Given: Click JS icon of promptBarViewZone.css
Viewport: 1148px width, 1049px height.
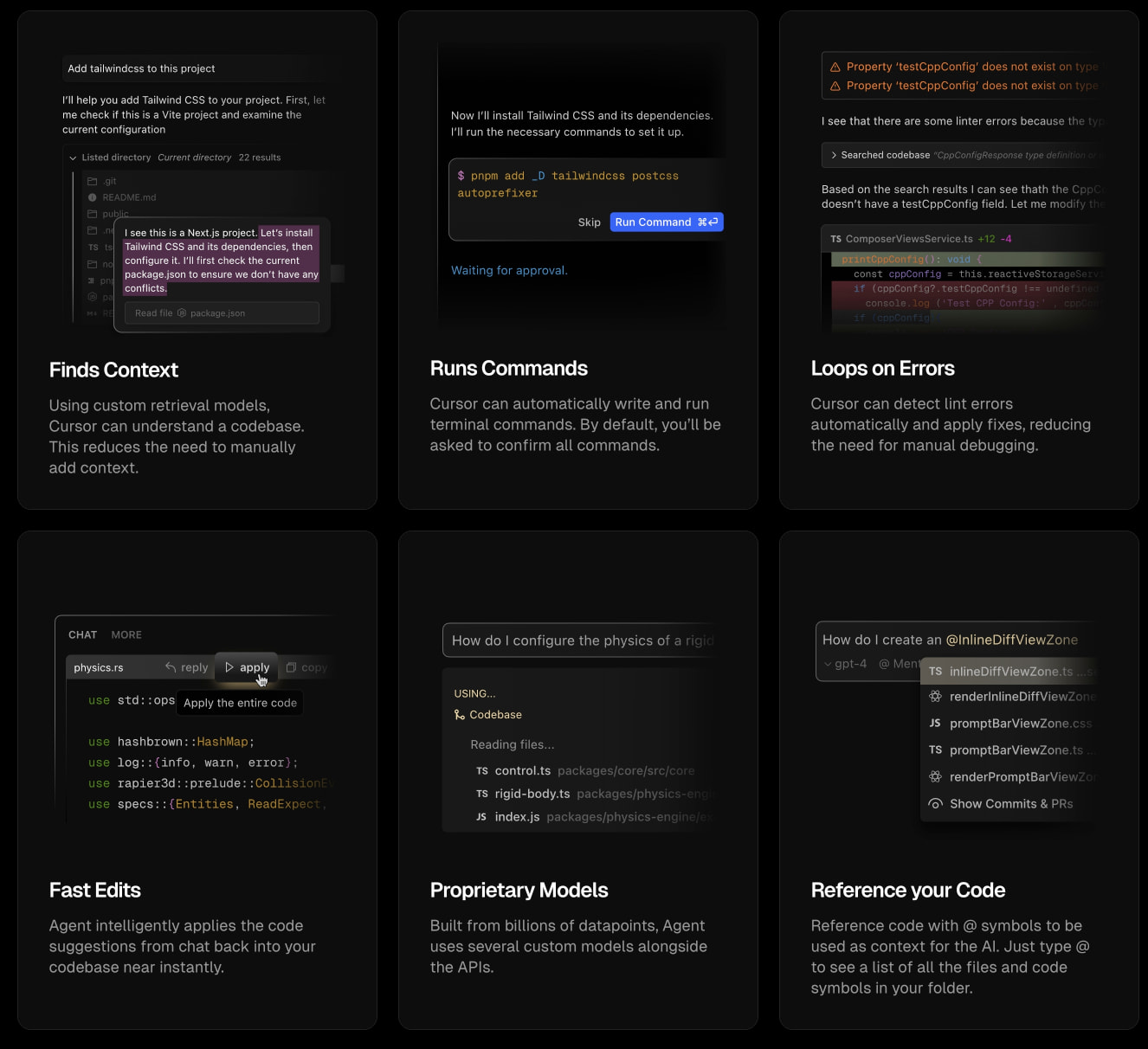Looking at the screenshot, I should point(935,724).
